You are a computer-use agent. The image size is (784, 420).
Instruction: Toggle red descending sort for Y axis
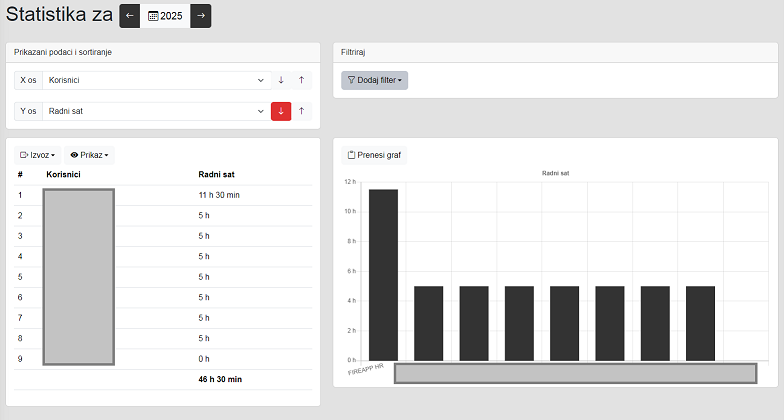click(281, 111)
